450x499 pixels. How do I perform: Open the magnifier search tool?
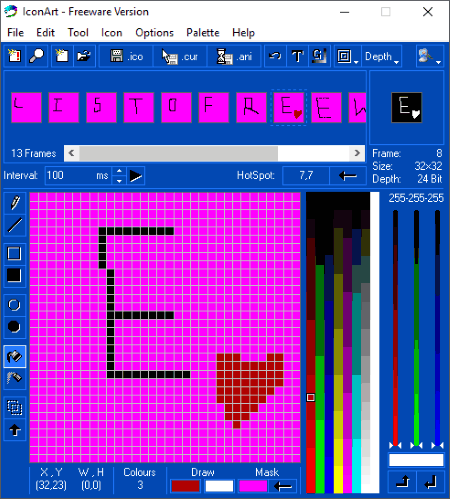(36, 56)
